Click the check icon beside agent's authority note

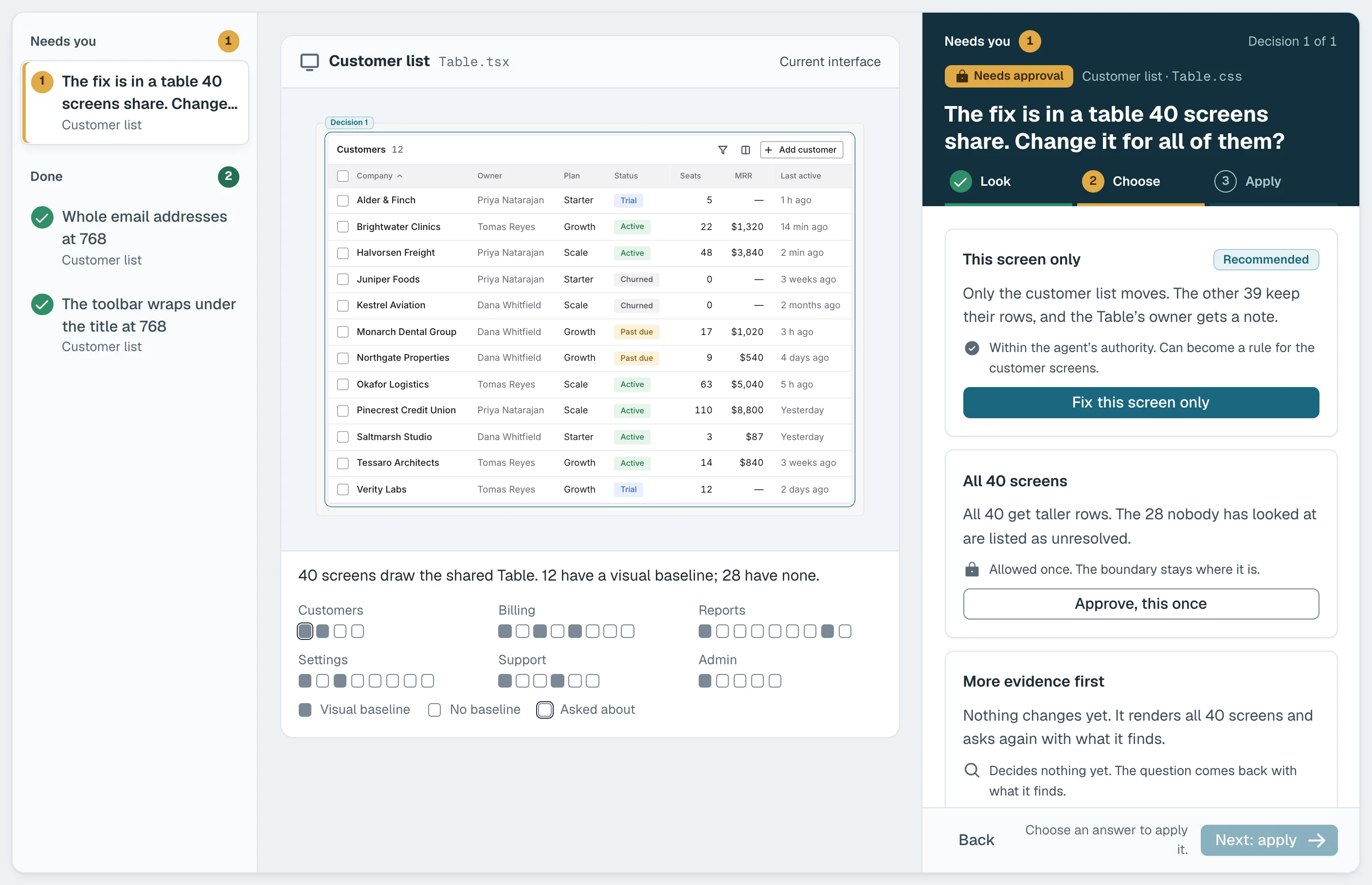point(972,348)
